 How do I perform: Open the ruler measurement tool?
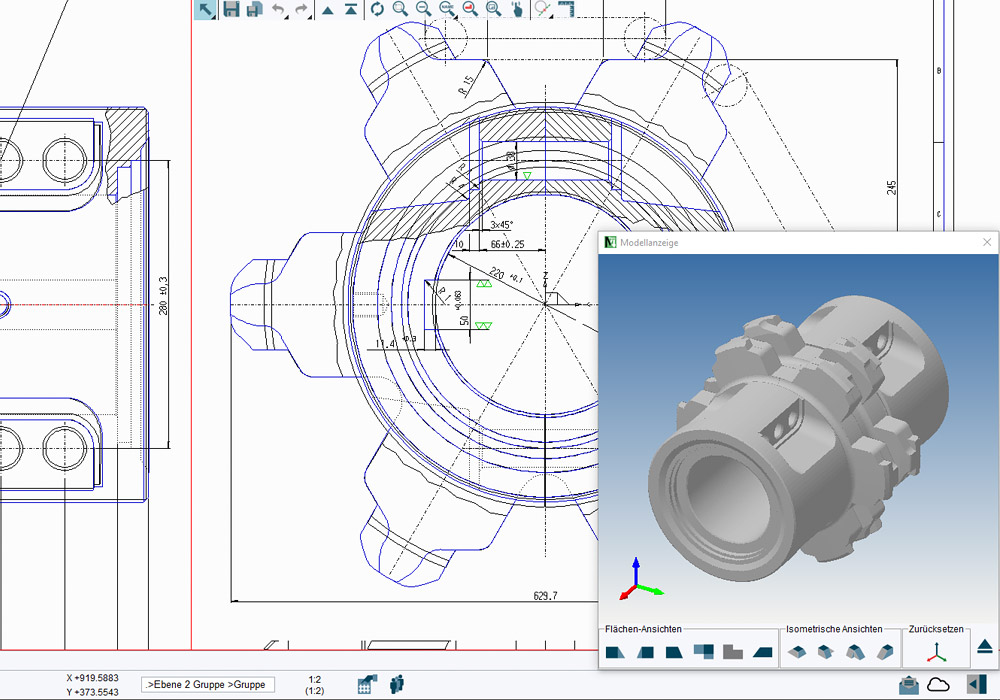coord(567,9)
